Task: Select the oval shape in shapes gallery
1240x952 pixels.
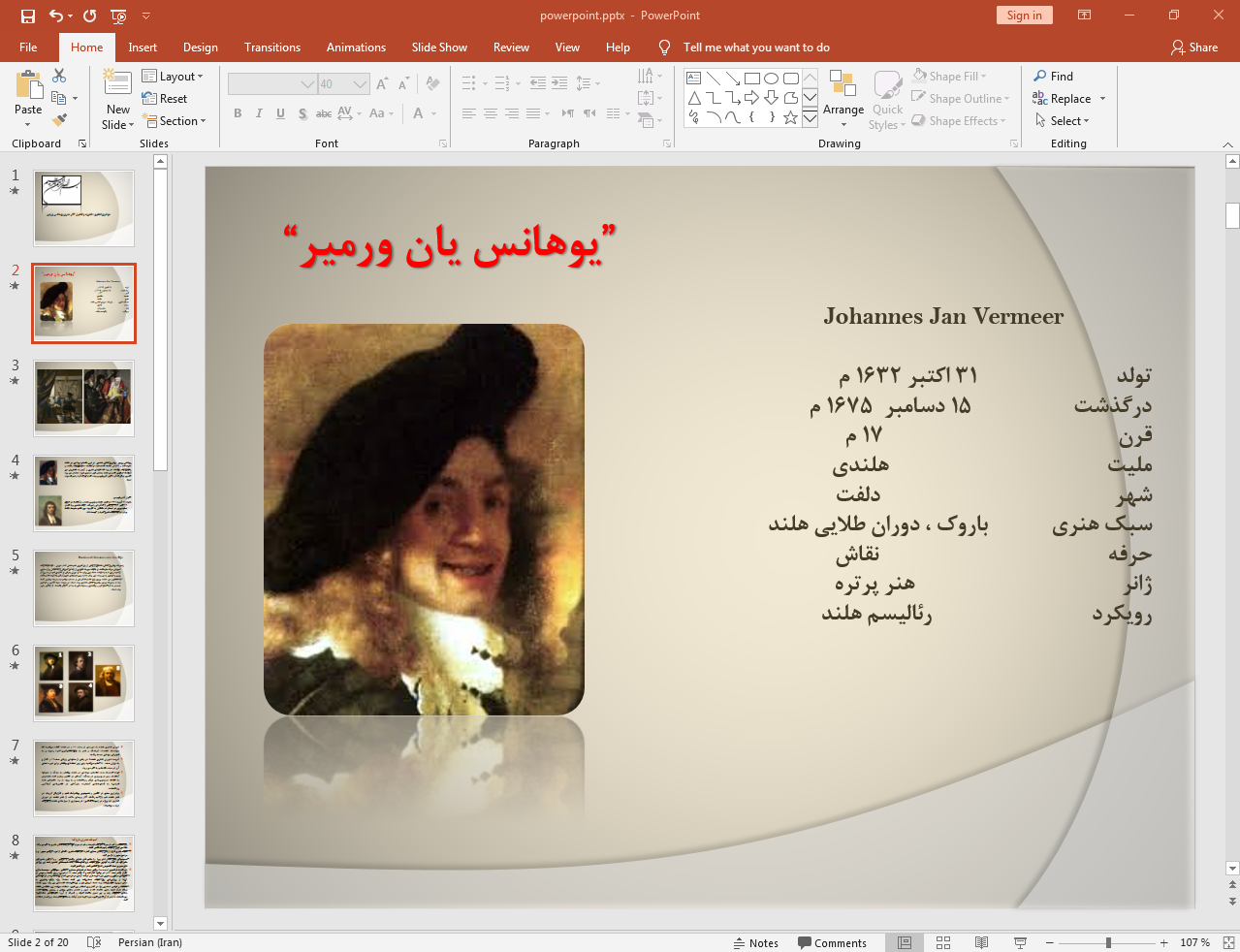Action: pos(771,79)
